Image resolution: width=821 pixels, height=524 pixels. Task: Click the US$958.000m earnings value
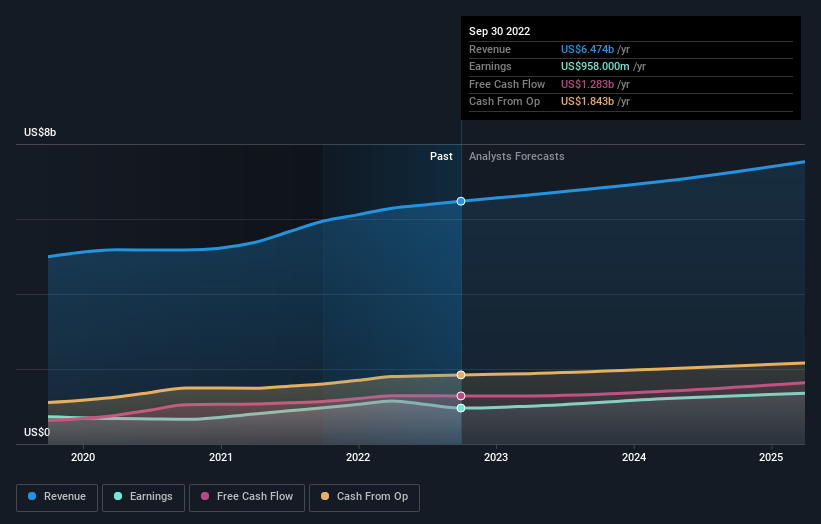point(595,66)
